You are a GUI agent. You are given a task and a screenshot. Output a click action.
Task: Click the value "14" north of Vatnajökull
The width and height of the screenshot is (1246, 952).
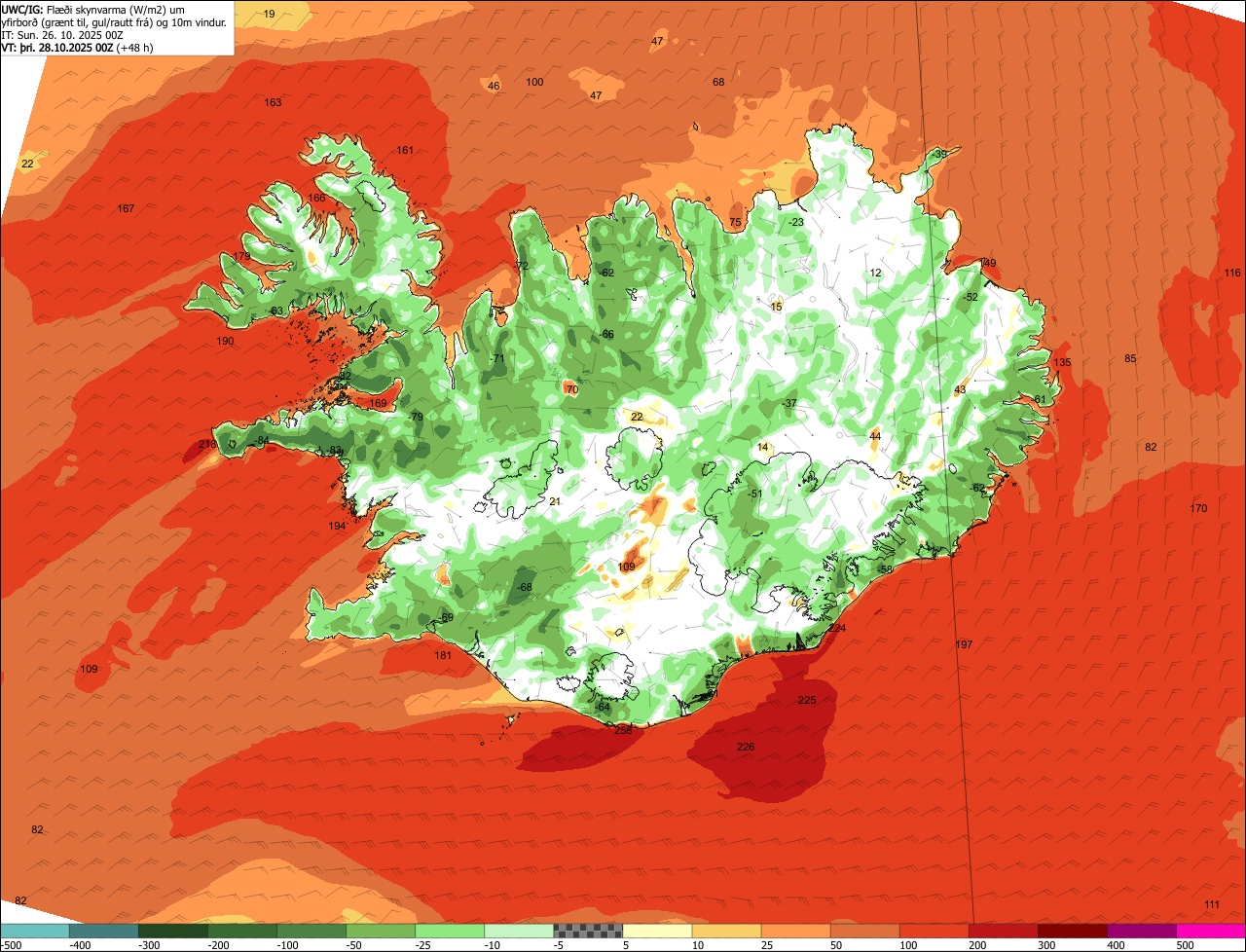(x=762, y=447)
